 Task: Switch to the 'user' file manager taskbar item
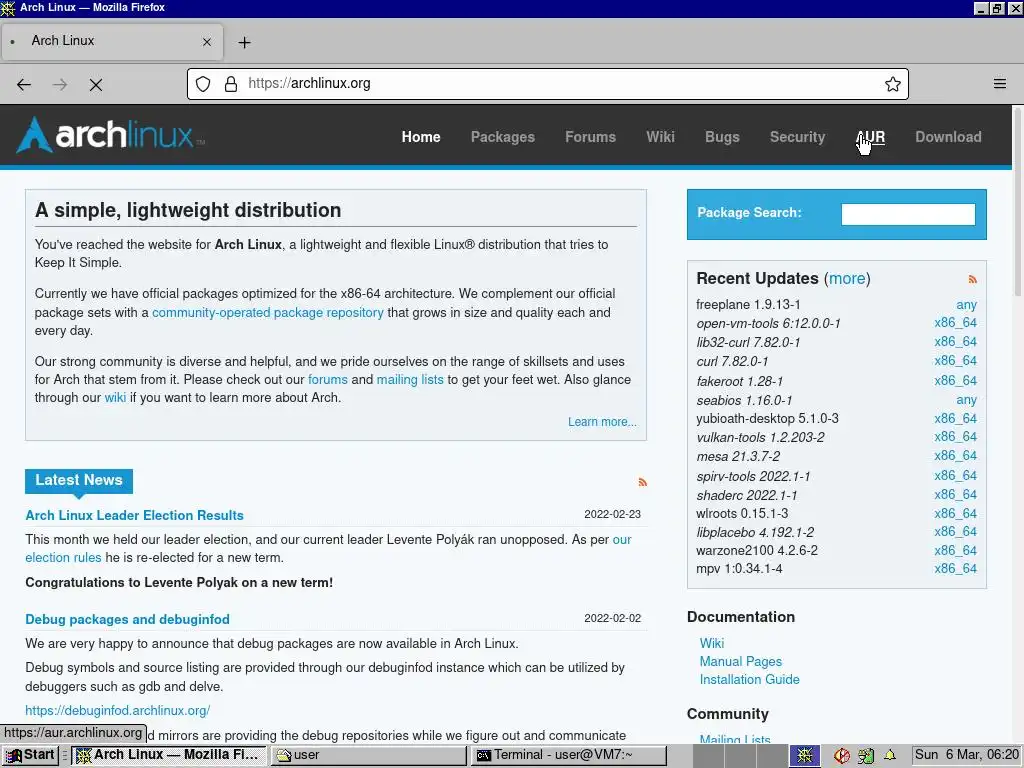(369, 755)
